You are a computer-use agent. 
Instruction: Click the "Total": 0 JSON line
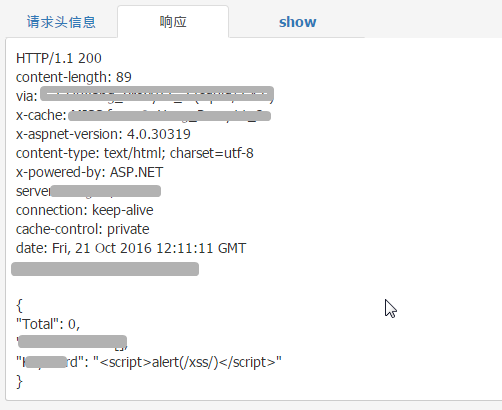coord(48,324)
